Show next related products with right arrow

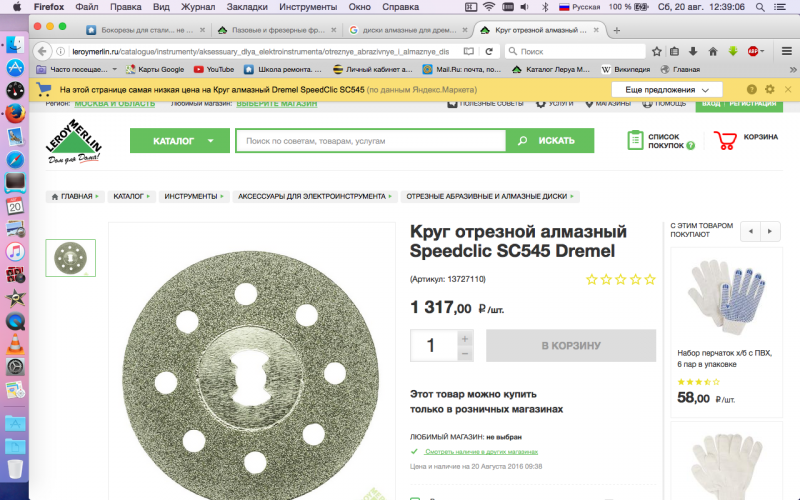771,232
